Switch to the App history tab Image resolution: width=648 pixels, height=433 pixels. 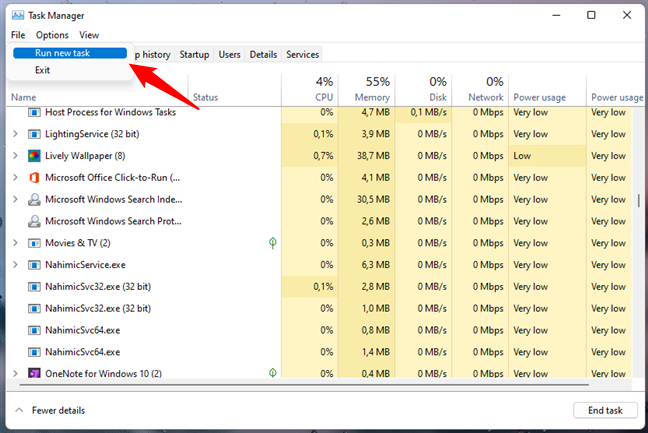[152, 55]
